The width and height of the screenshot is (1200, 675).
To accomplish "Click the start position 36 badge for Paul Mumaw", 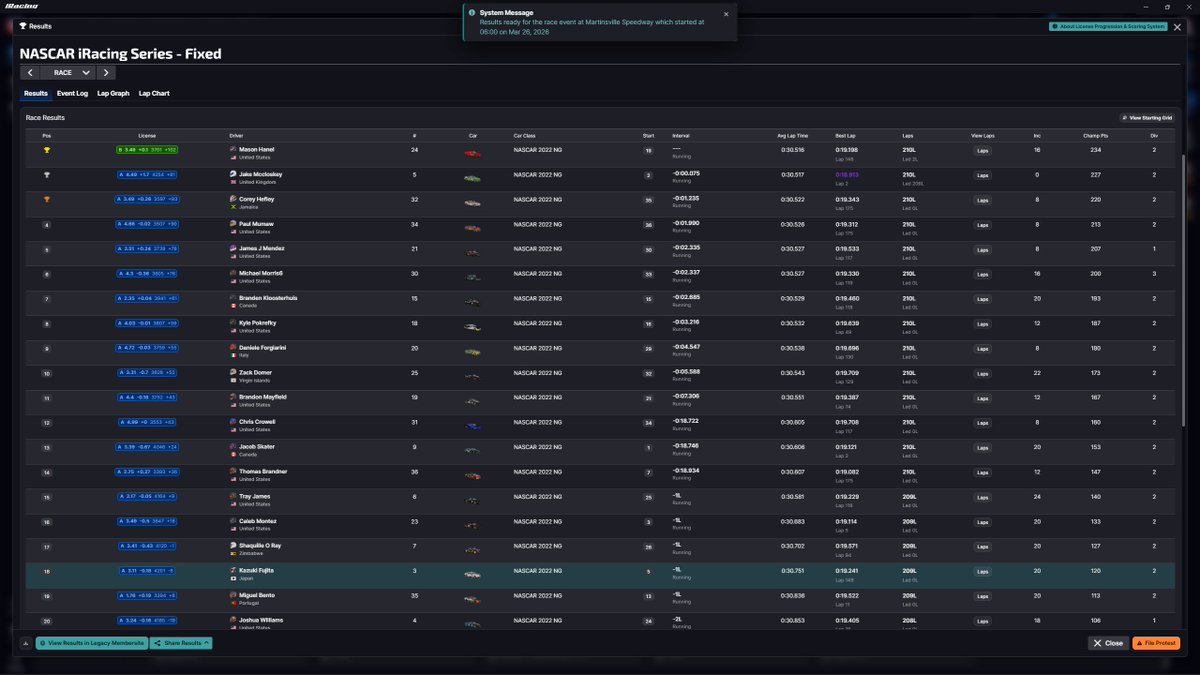I will [x=648, y=225].
